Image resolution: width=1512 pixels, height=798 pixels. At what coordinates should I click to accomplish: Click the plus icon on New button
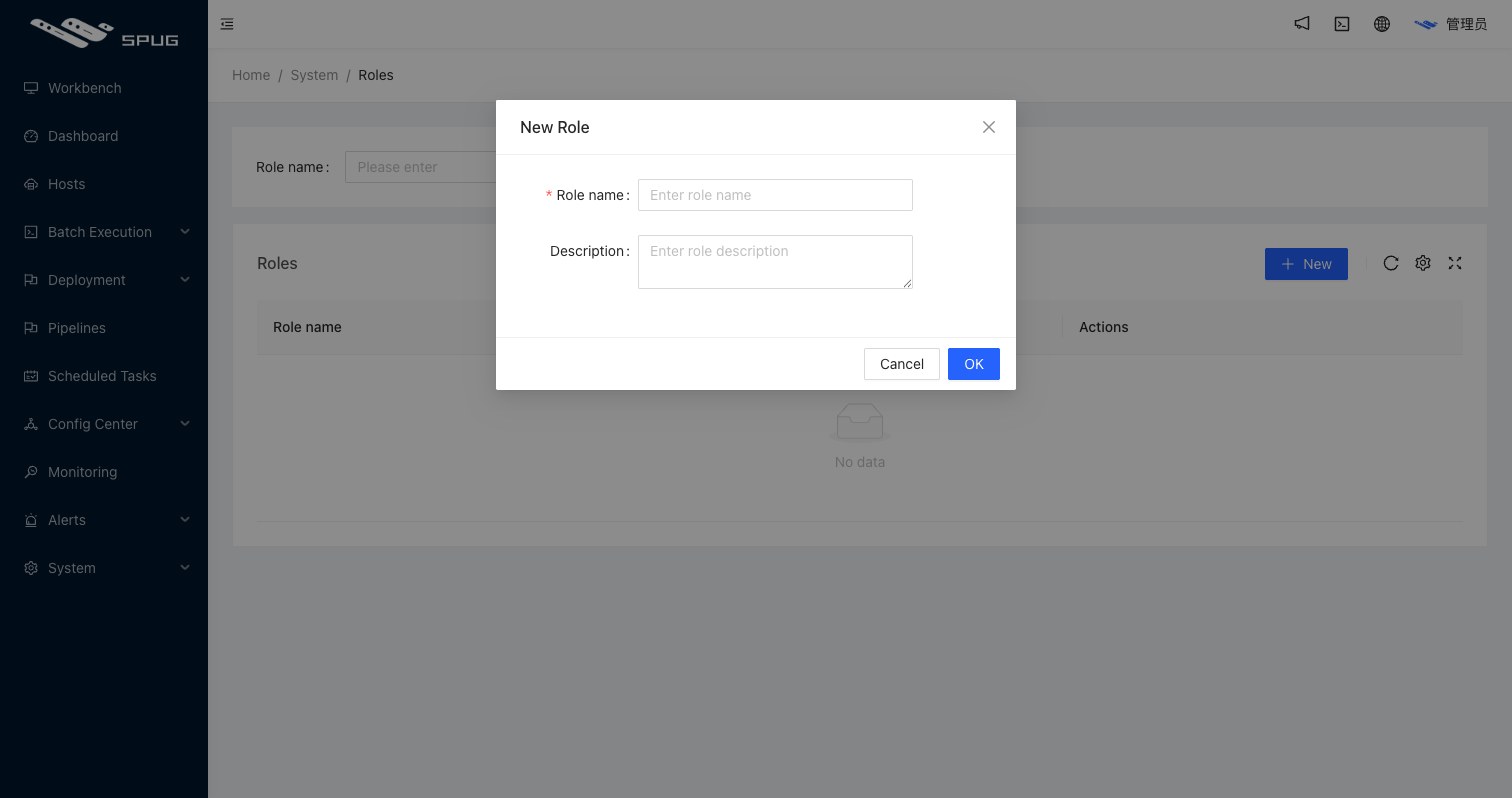tap(1288, 264)
